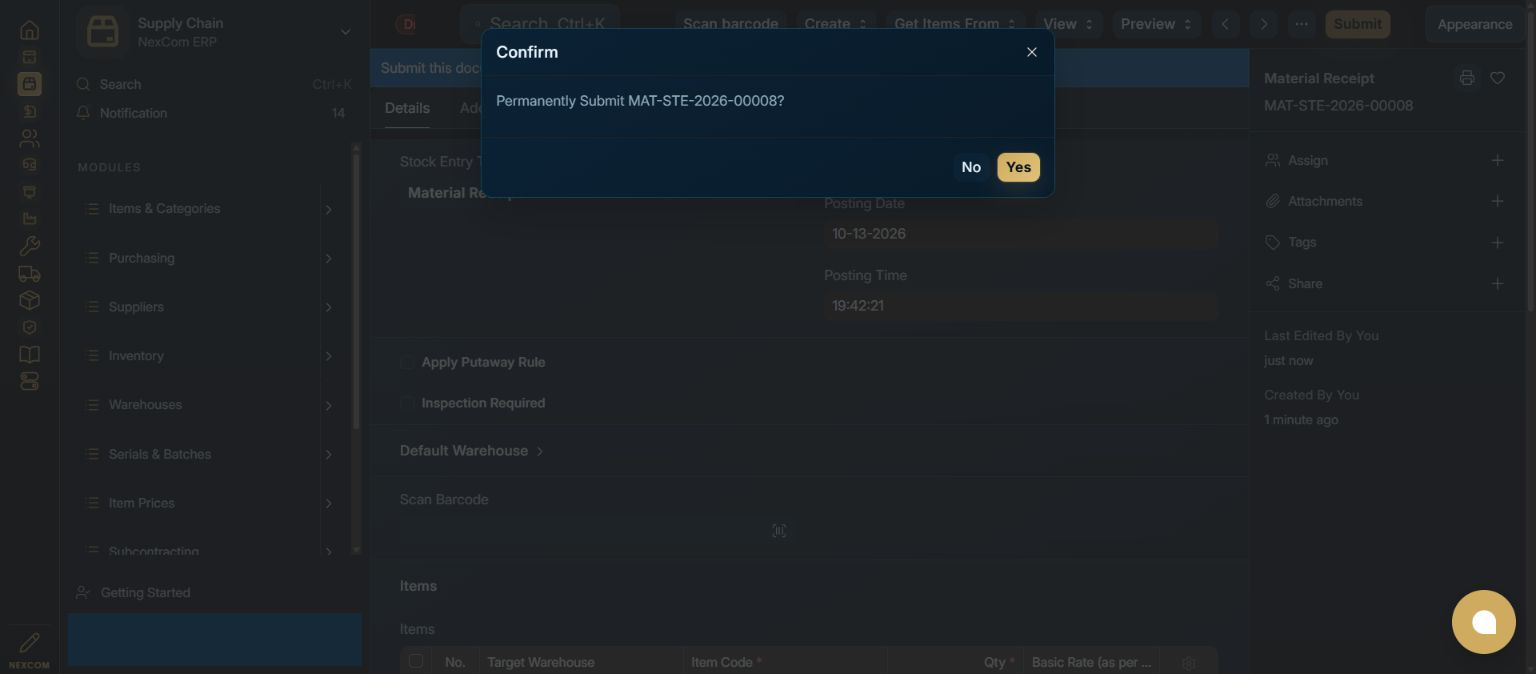Open the View dropdown menu
This screenshot has width=1536, height=674.
coord(1069,24)
